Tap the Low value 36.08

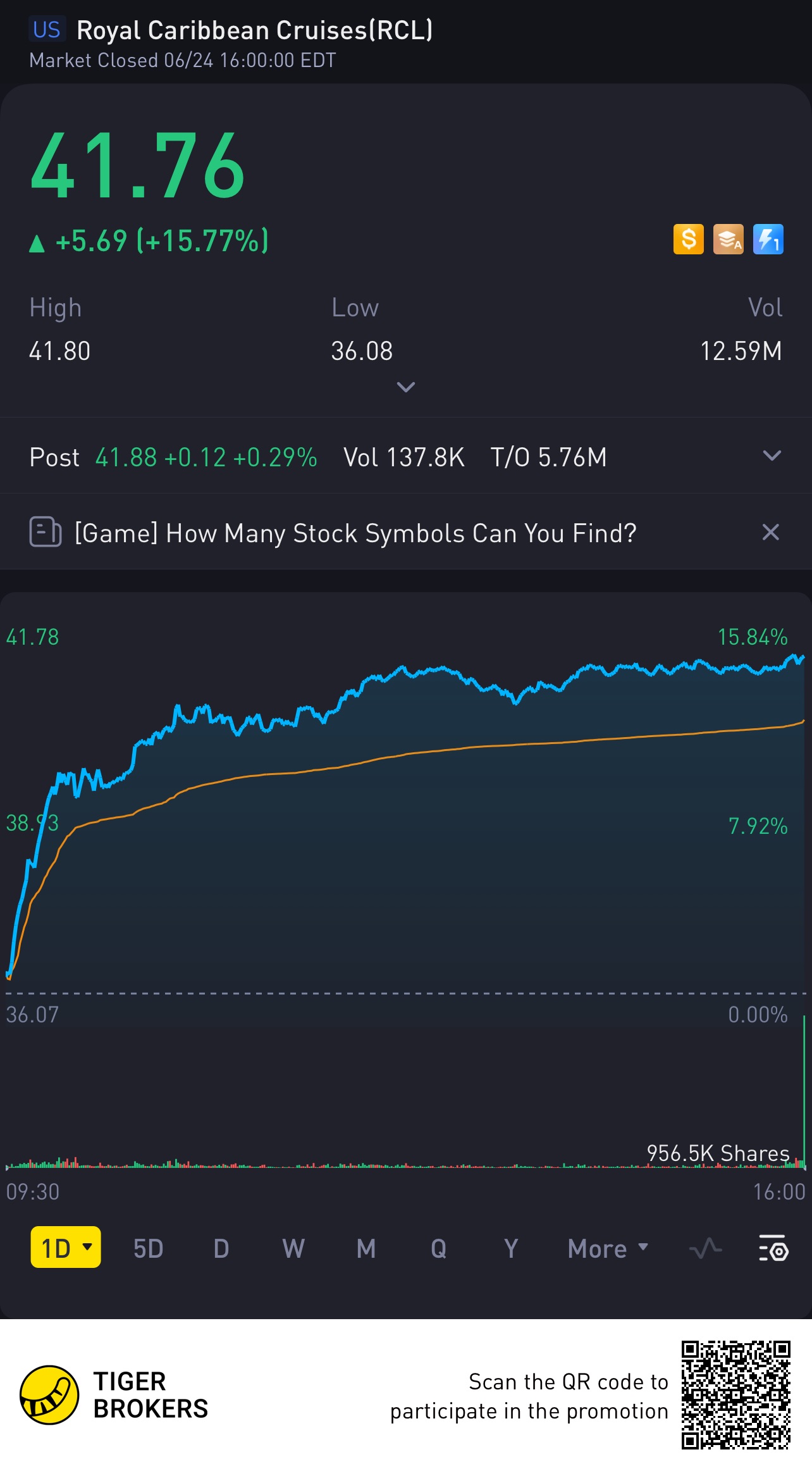coord(362,351)
